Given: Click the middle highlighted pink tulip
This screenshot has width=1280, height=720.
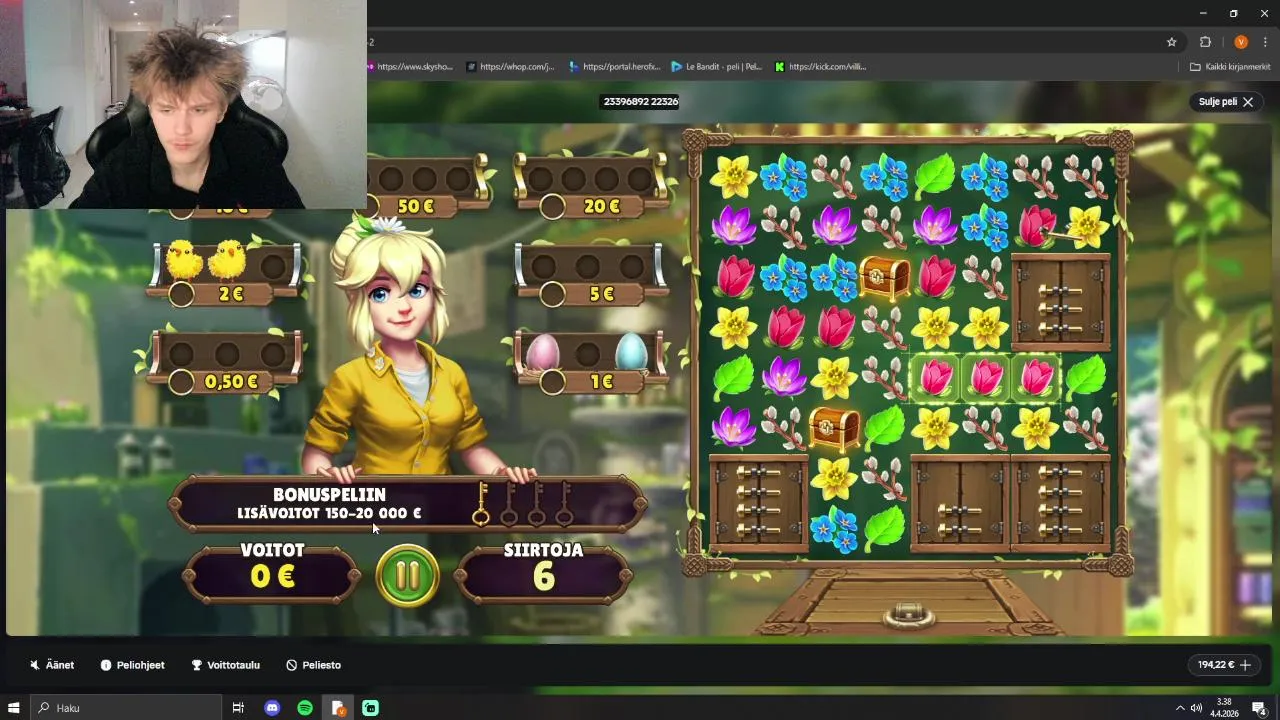Looking at the screenshot, I should (986, 377).
